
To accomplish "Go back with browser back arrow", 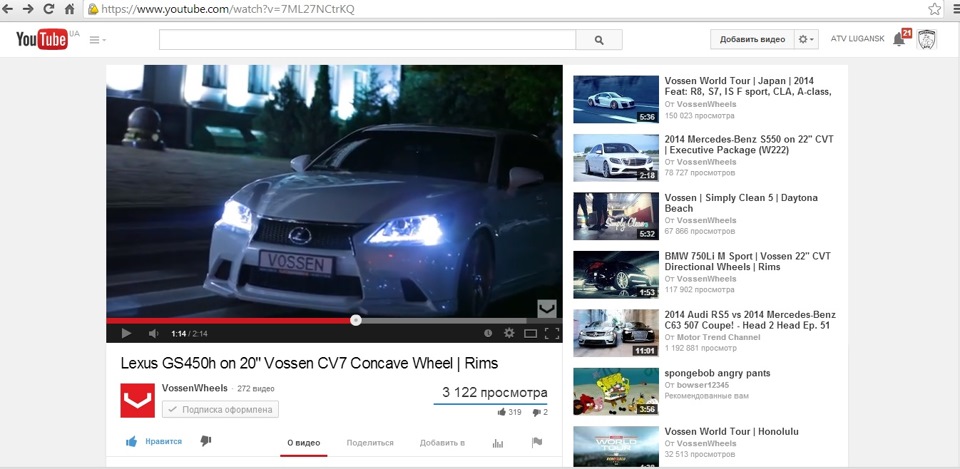I will tap(8, 9).
